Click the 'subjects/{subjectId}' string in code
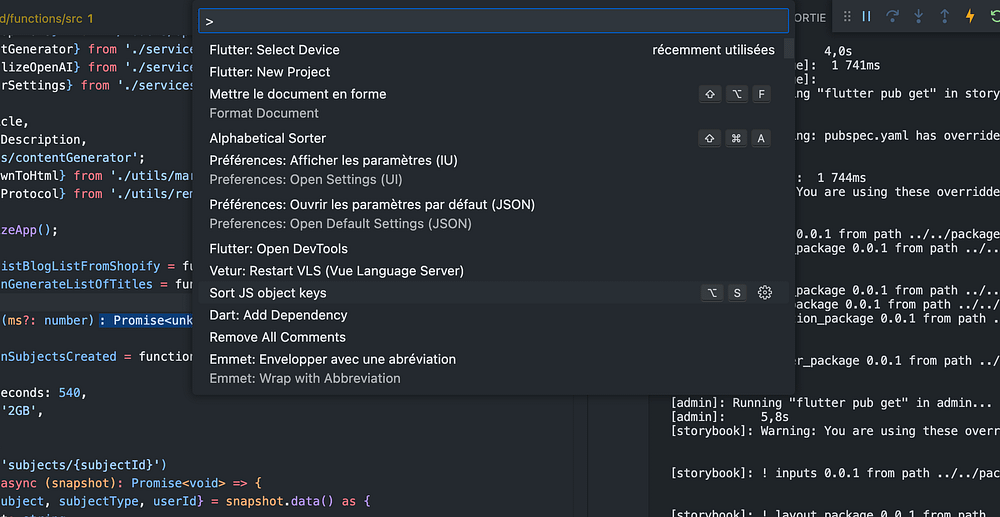Screen dimensions: 1000x517 pos(82,464)
